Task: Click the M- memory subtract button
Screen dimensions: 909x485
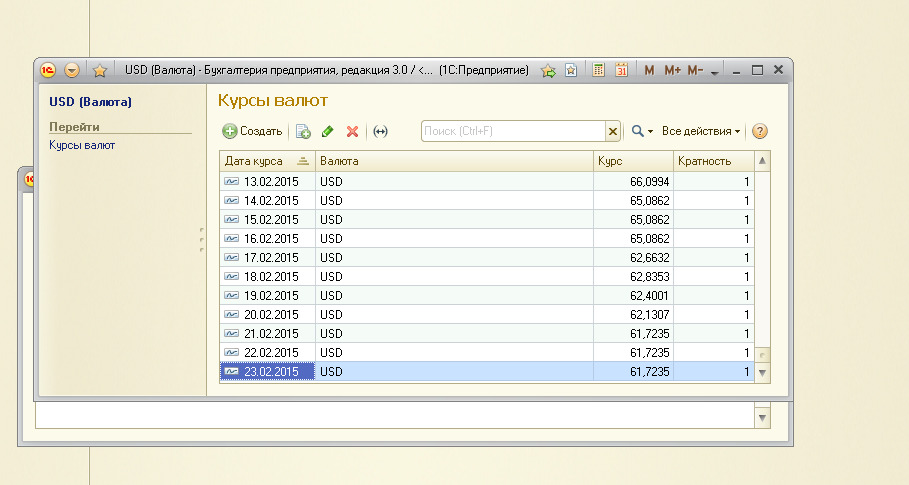Action: [695, 70]
